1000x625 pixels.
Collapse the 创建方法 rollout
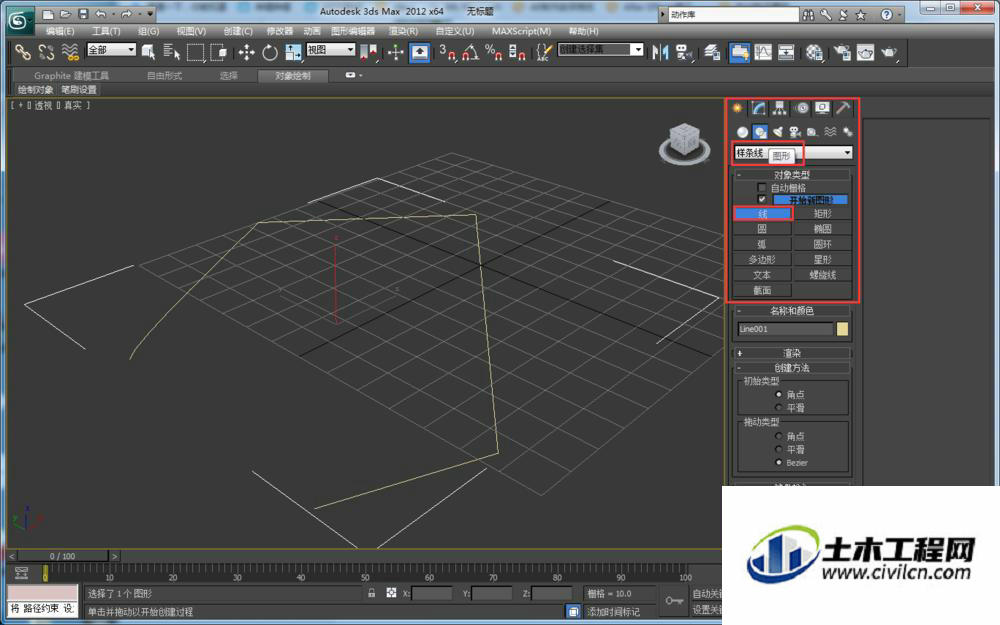[x=791, y=367]
